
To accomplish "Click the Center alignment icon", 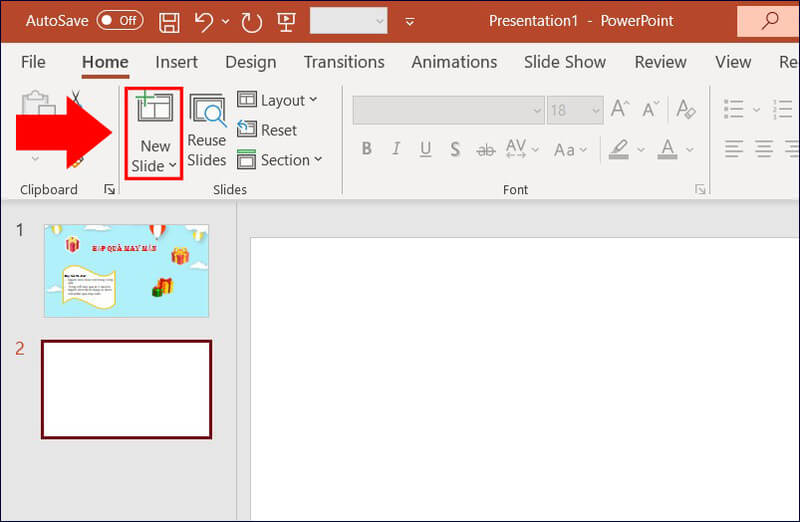I will click(764, 149).
